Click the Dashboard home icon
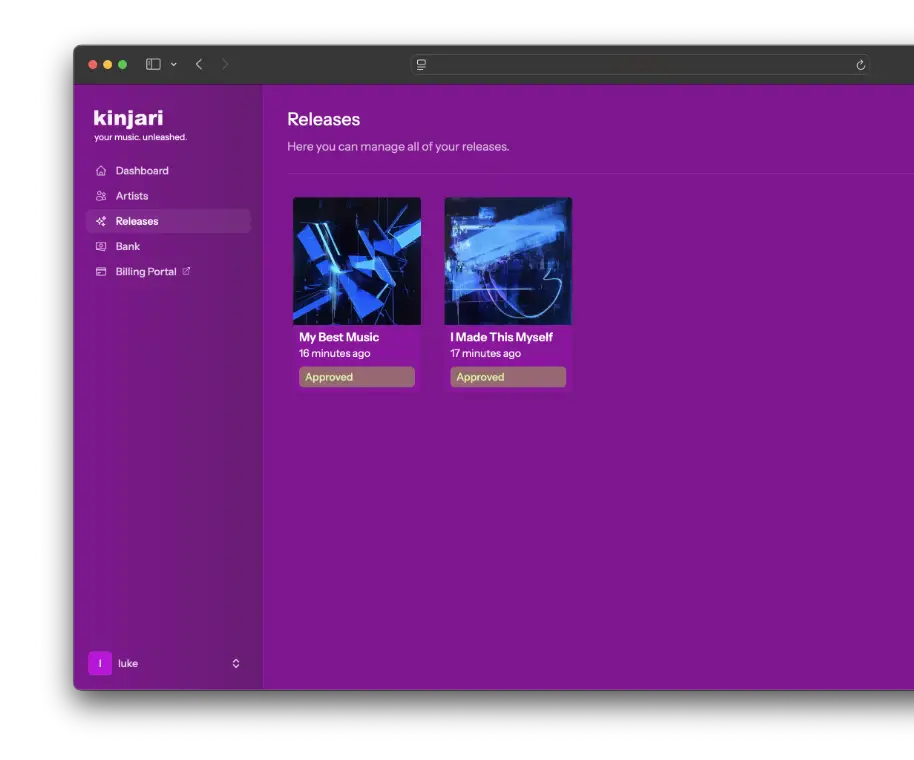Image resolution: width=914 pixels, height=760 pixels. click(101, 171)
